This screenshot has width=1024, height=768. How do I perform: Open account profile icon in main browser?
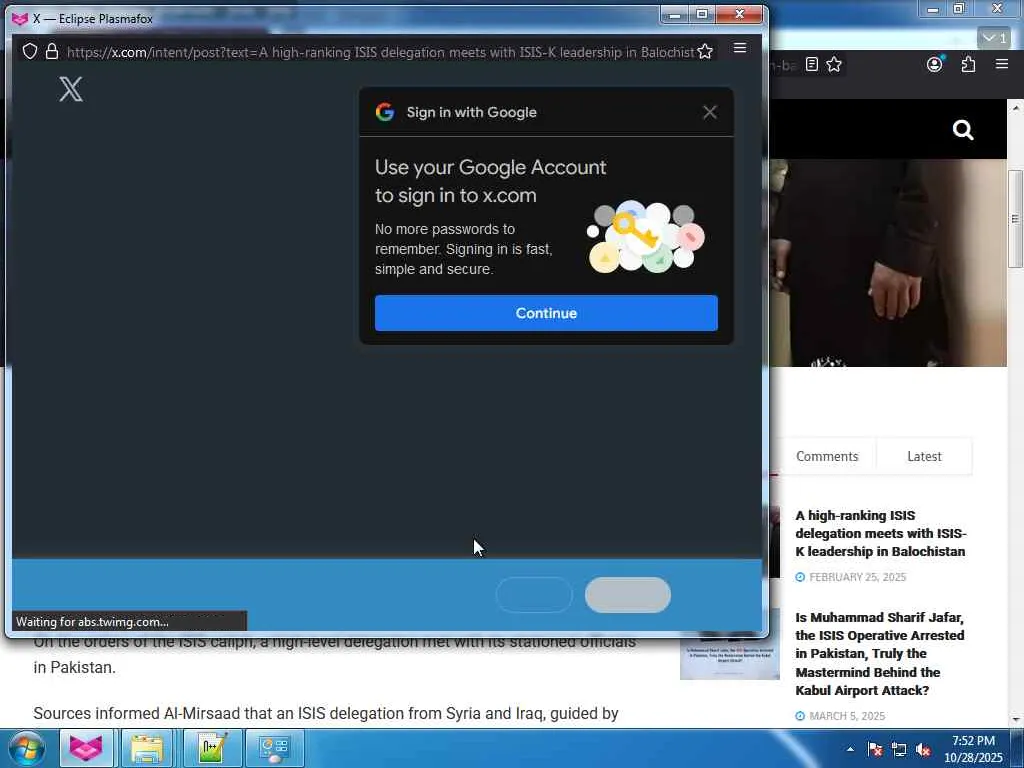point(935,64)
